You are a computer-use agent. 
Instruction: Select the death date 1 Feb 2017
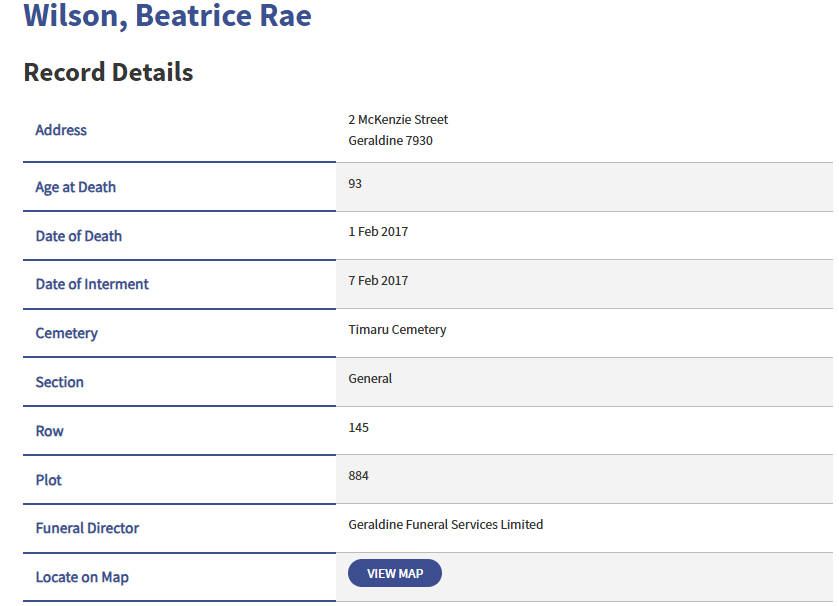[x=378, y=231]
